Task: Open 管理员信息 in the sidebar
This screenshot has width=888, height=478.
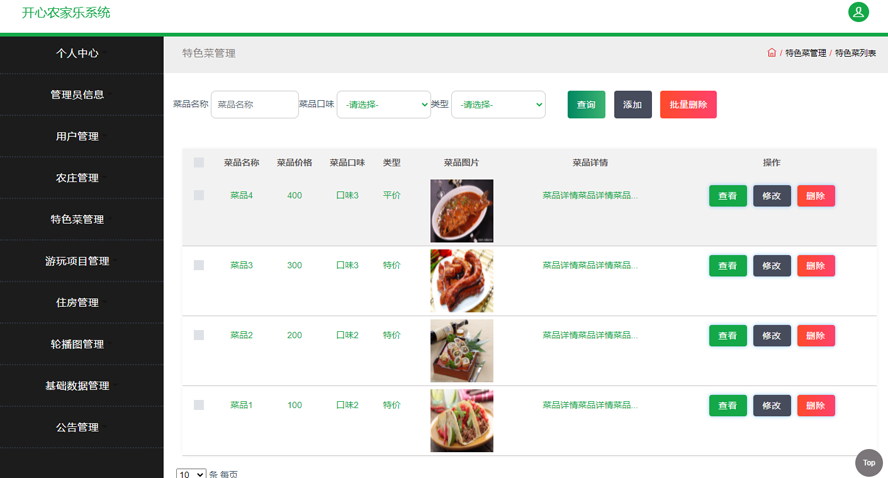Action: [x=77, y=95]
